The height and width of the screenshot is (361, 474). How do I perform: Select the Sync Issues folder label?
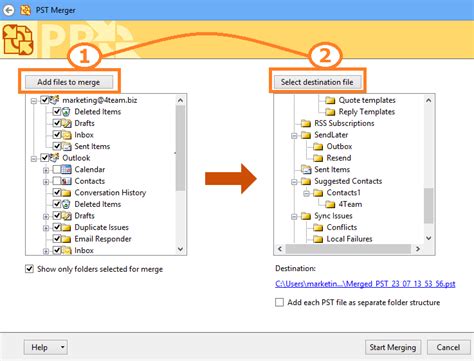click(x=333, y=216)
